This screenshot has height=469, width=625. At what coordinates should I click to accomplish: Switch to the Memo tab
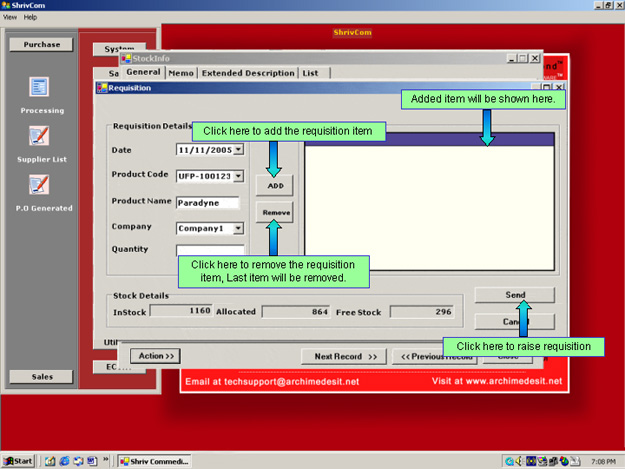pos(181,73)
